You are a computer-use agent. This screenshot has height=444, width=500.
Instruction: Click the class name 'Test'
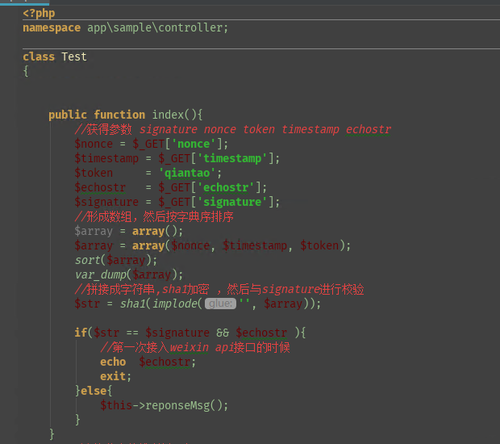(x=74, y=57)
